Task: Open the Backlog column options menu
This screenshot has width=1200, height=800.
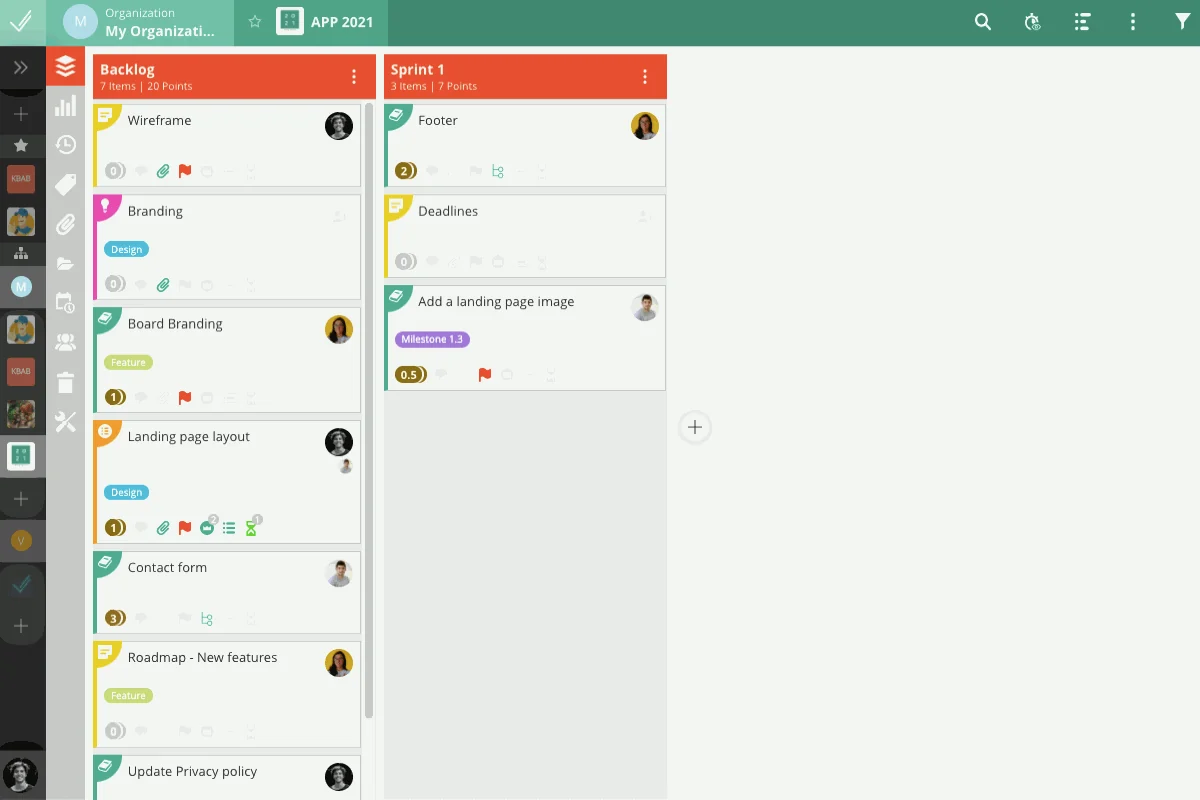Action: click(354, 77)
